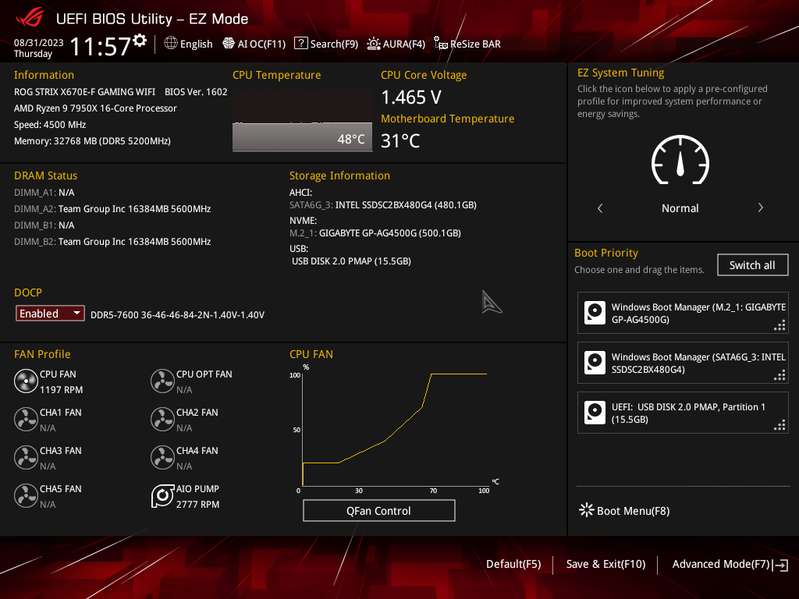Click the CHA3 FAN icon
Viewport: 799px width, 599px height.
coord(25,457)
